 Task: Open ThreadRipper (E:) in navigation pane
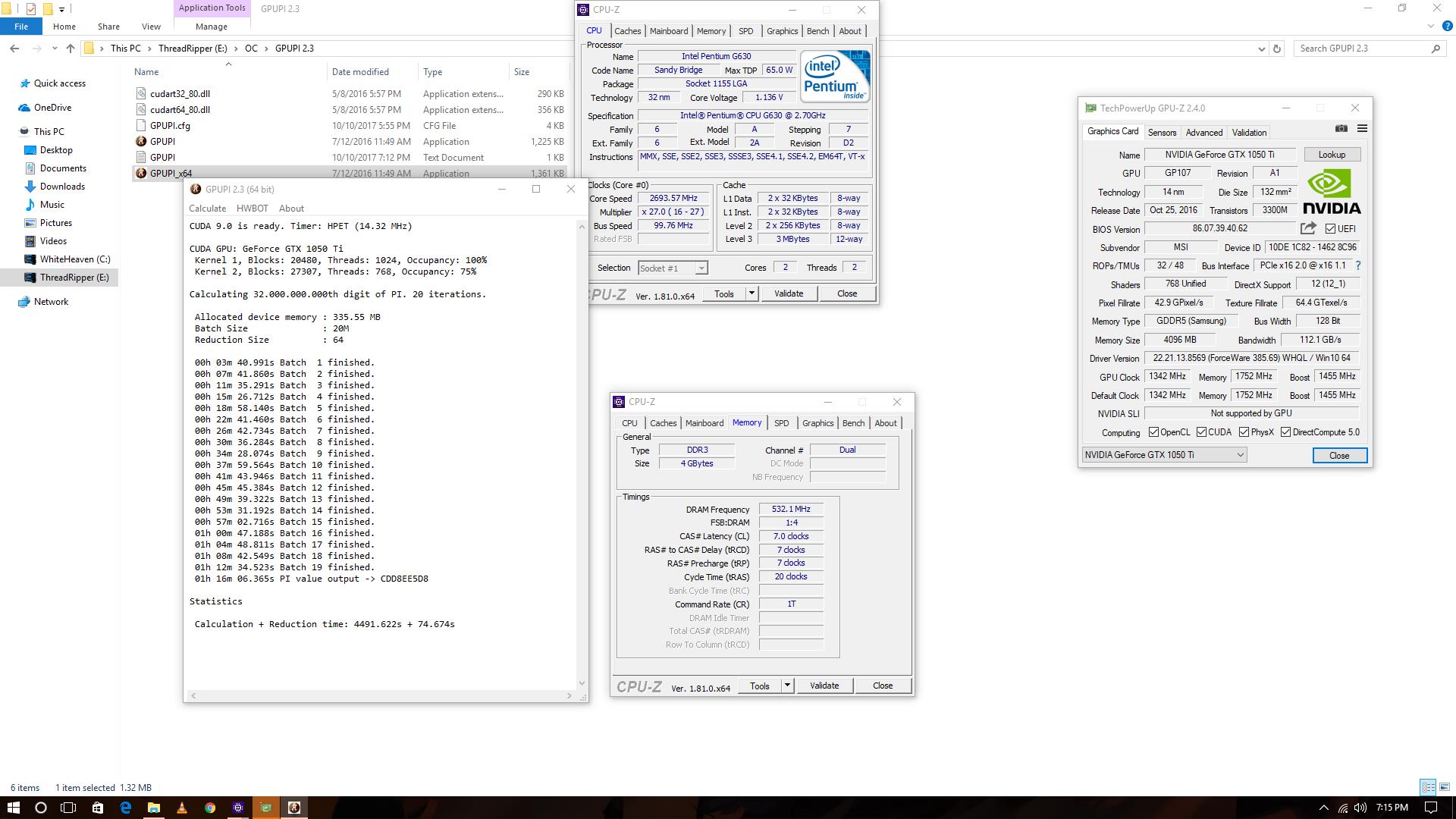coord(74,278)
